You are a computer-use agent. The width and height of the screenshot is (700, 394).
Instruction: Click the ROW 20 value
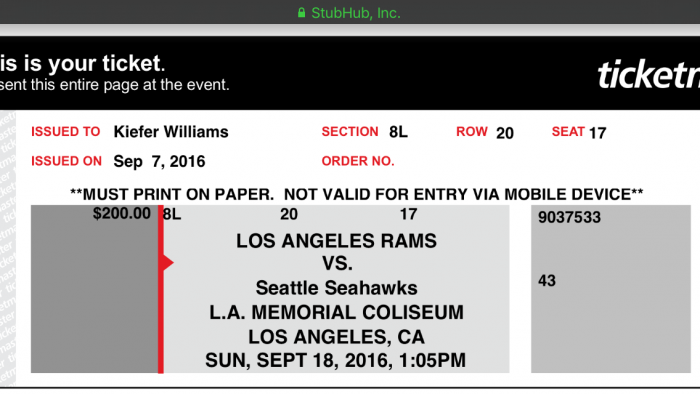(x=505, y=133)
